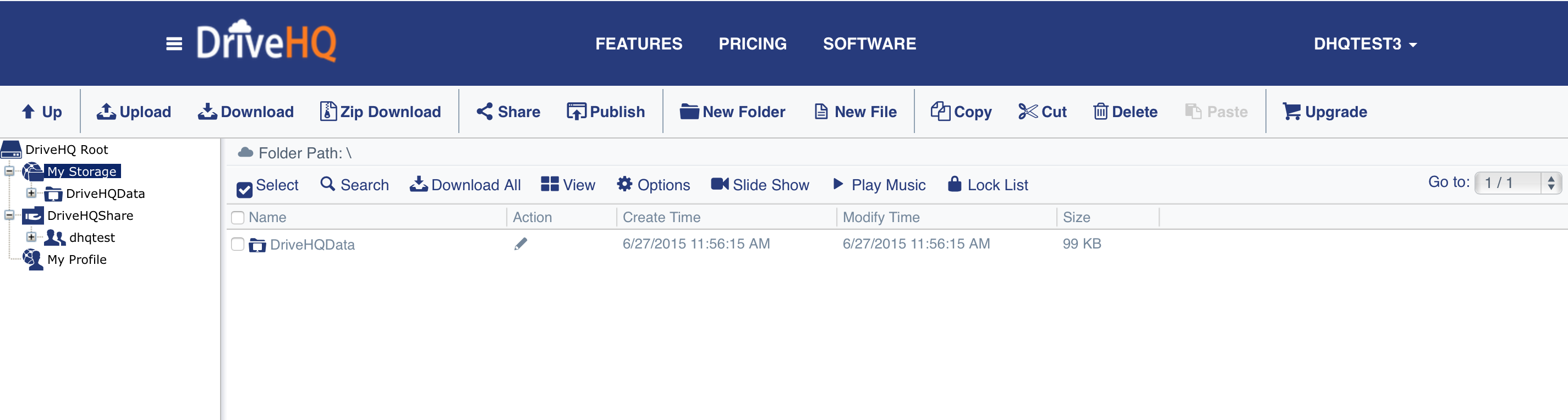Open the DriveHQData folder link

[x=311, y=244]
